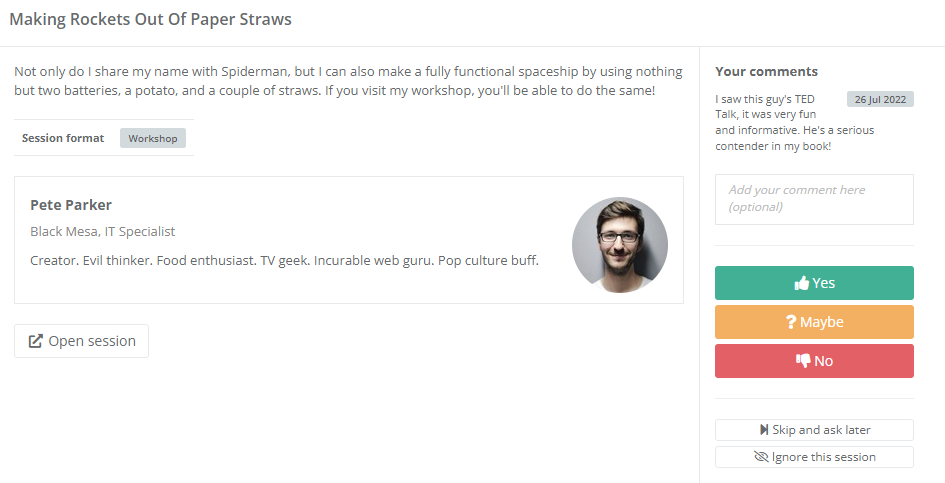This screenshot has width=945, height=483.
Task: Click the existing TED Talk comment text
Action: [773, 123]
